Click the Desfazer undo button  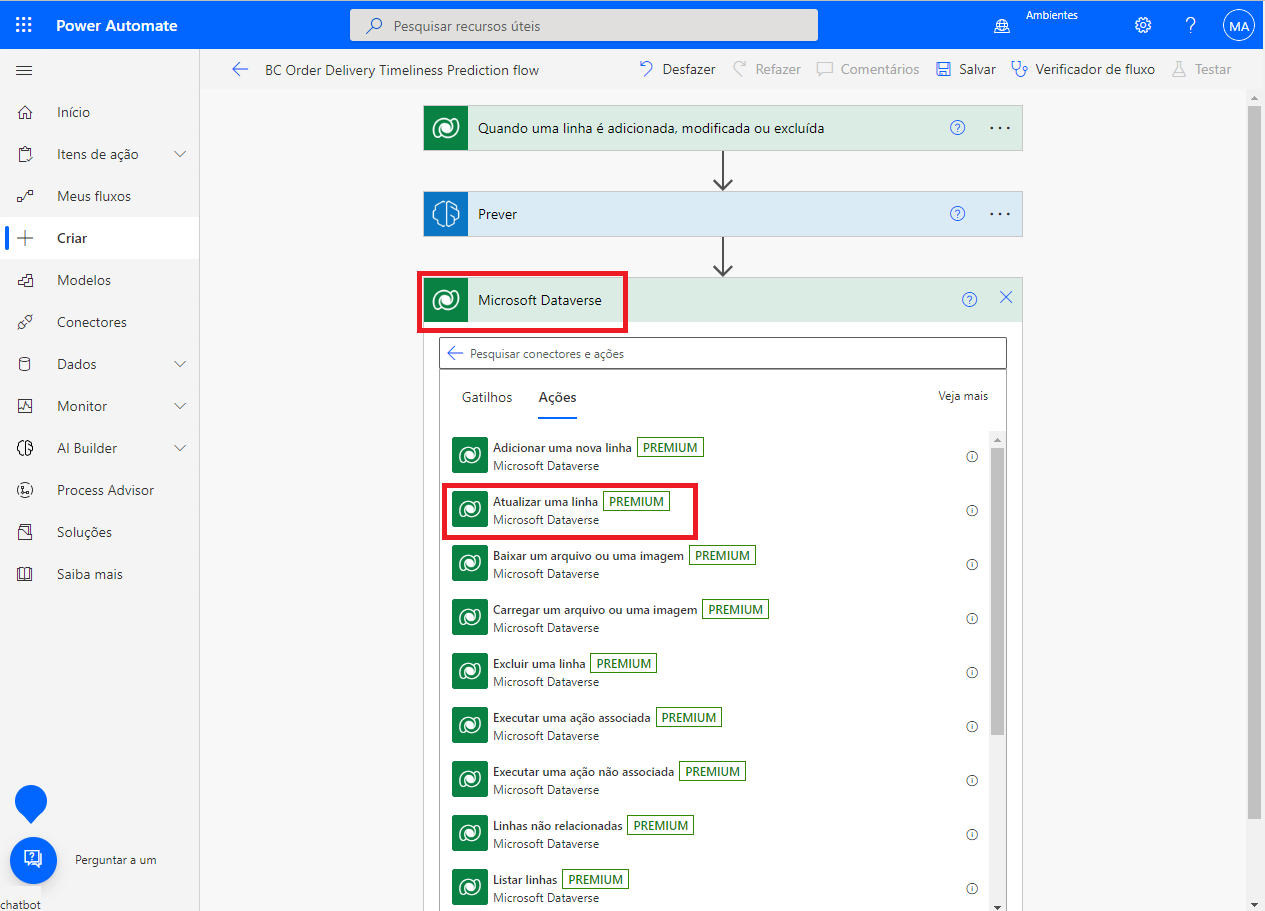tap(677, 69)
